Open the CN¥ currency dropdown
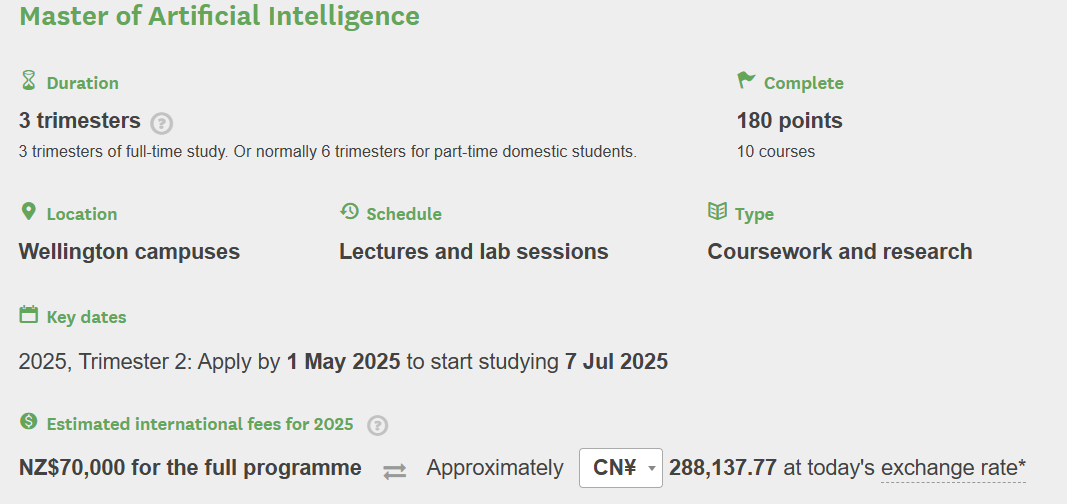The height and width of the screenshot is (504, 1067). (x=621, y=468)
